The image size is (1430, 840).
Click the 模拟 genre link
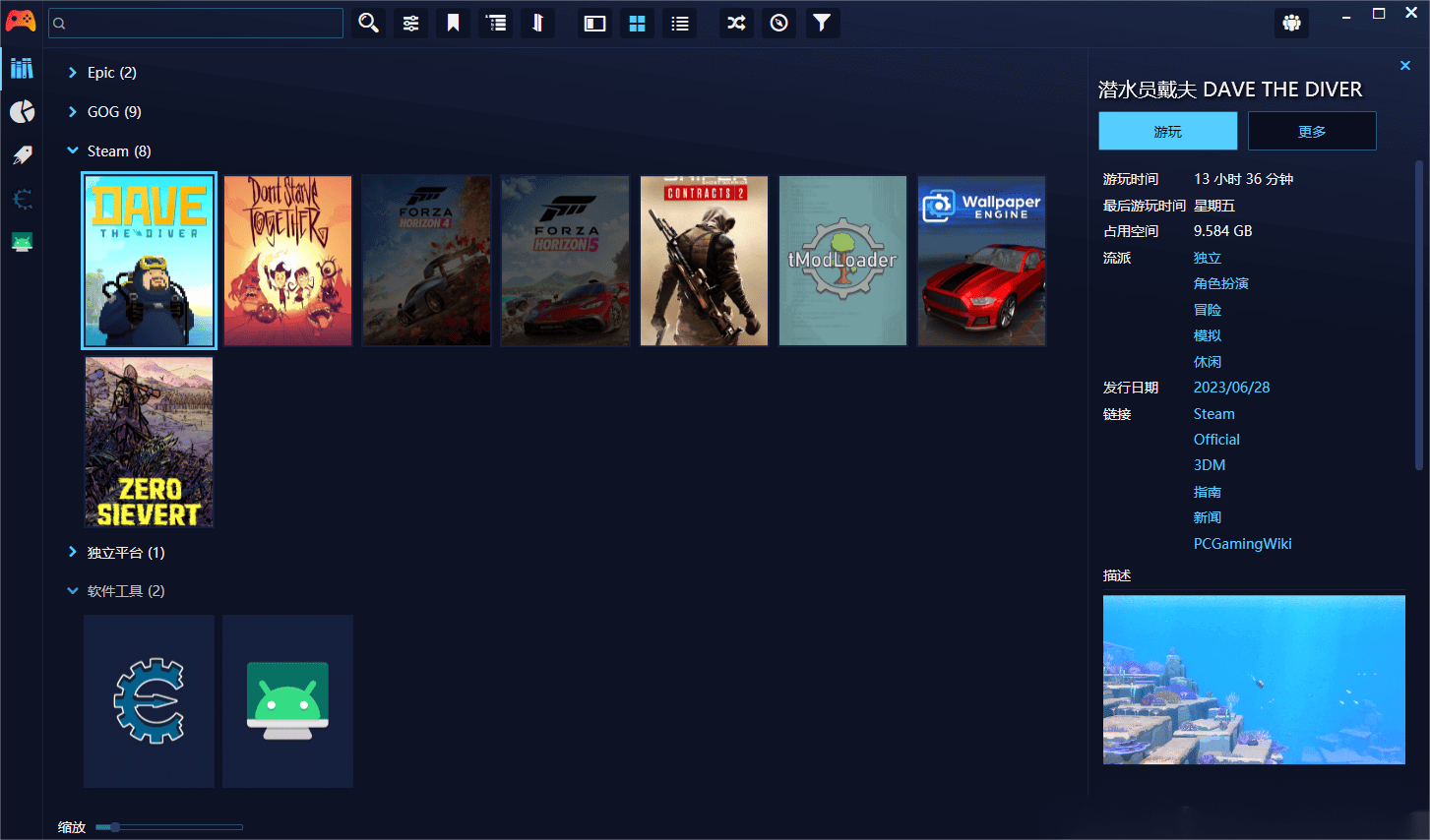pos(1208,335)
